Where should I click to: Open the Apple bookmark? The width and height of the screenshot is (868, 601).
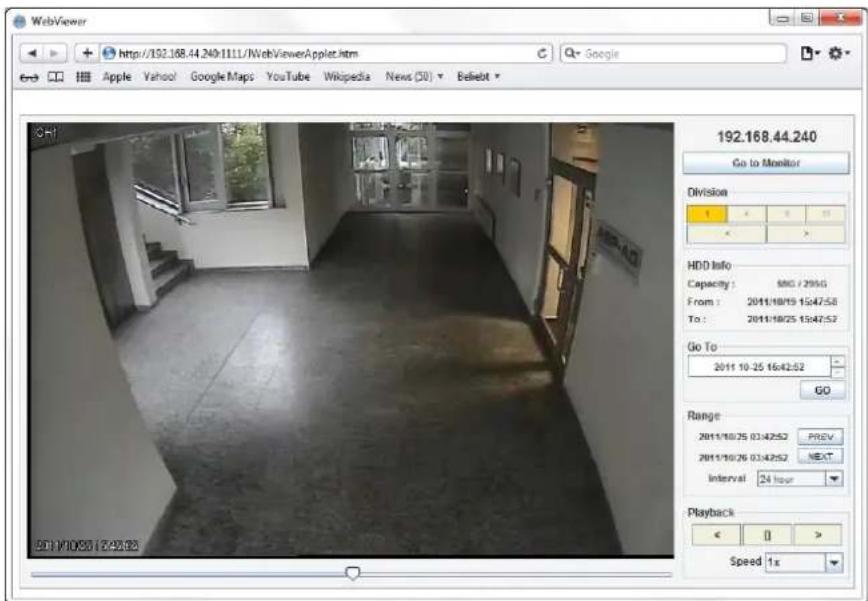[117, 77]
